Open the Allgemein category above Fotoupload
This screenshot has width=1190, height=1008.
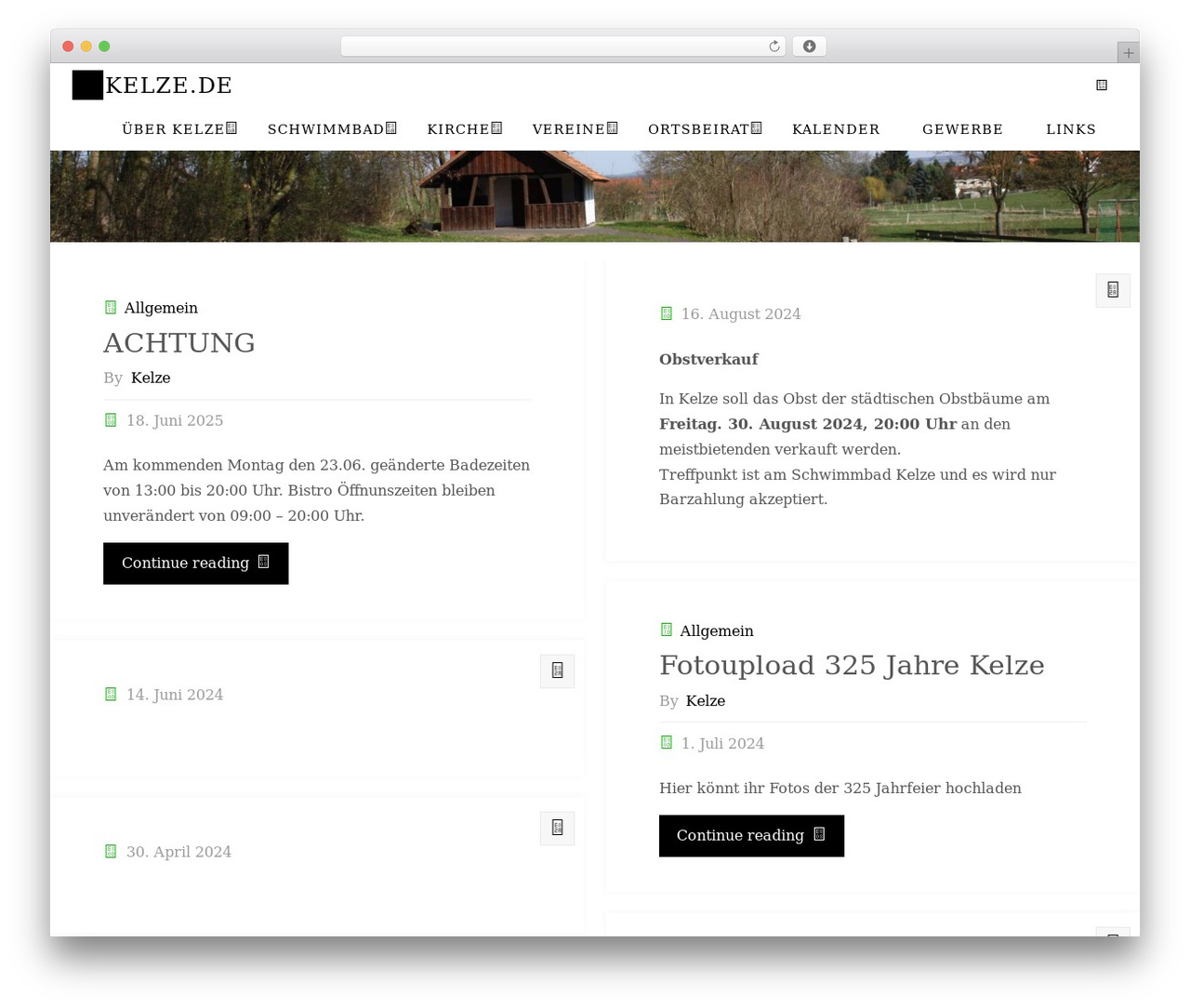717,630
